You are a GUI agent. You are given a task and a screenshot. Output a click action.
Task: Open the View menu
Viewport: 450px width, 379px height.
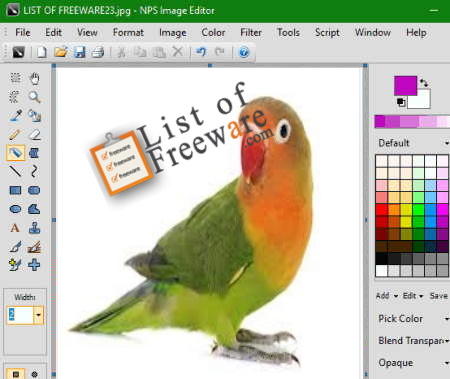pos(87,32)
